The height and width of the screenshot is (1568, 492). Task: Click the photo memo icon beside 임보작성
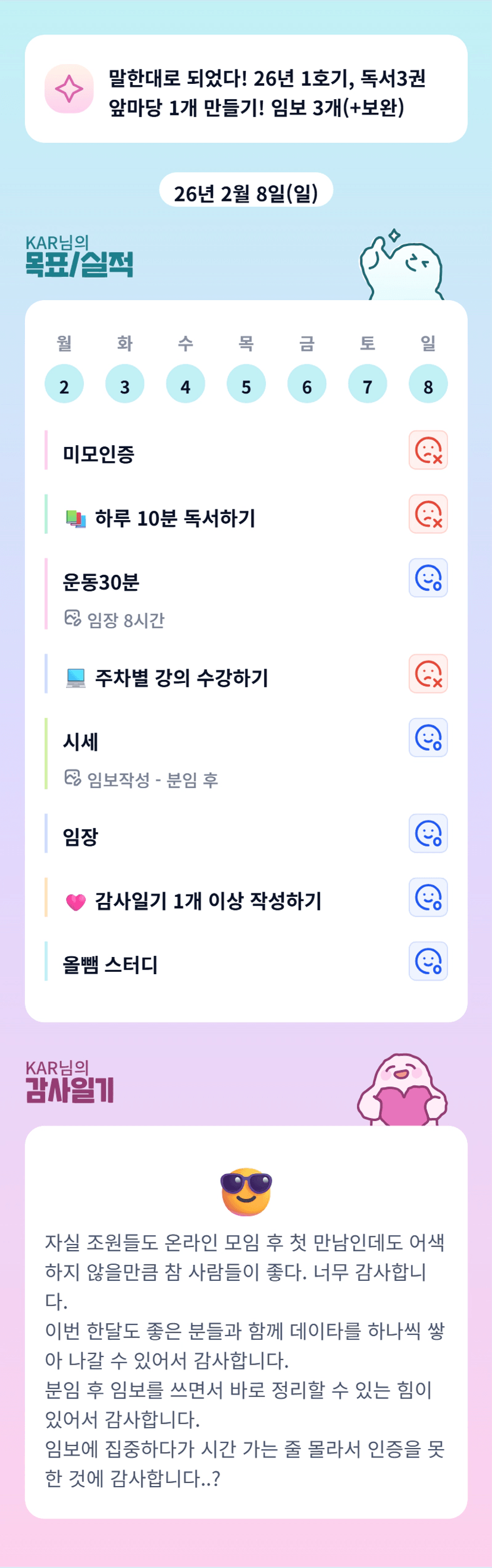73,778
